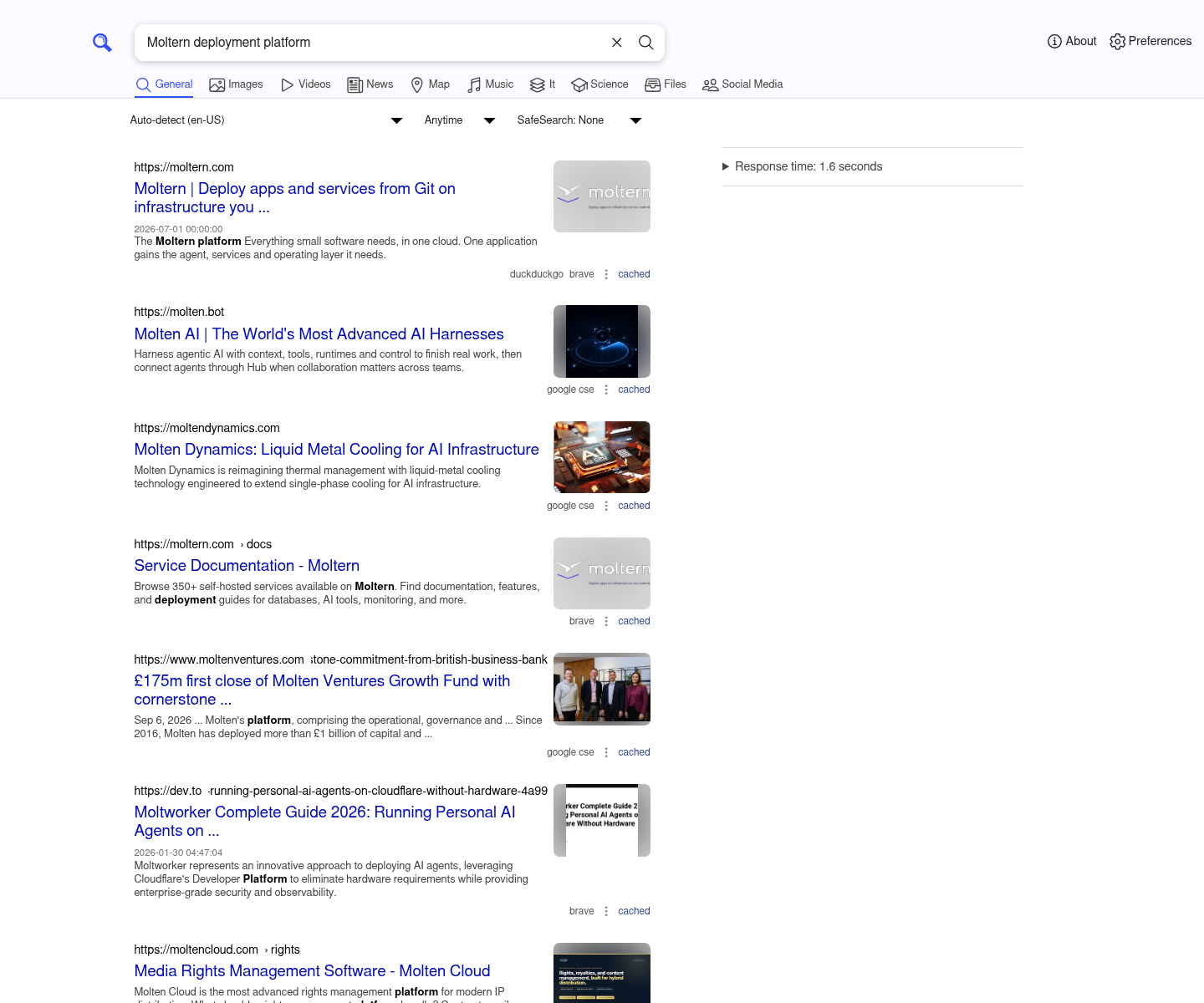Image resolution: width=1204 pixels, height=1003 pixels.
Task: Open Molten AI Harnesses result link
Action: [x=319, y=334]
